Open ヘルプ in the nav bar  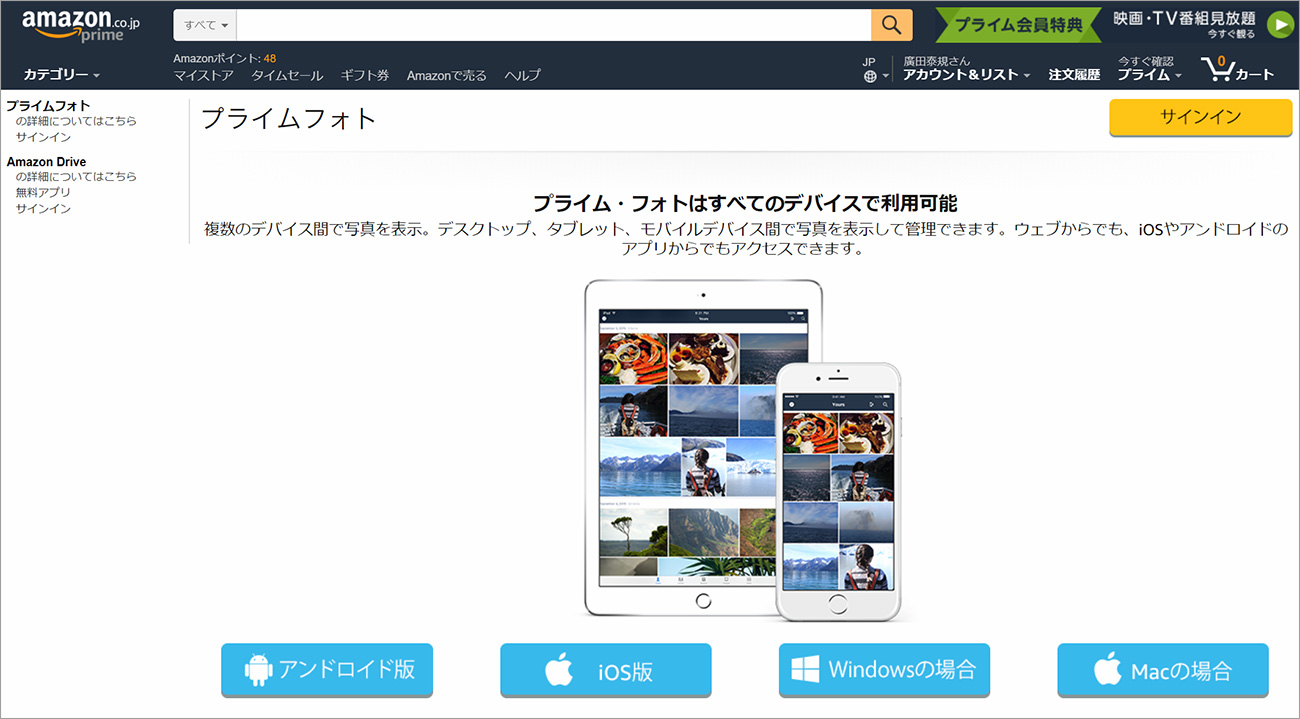click(x=522, y=76)
